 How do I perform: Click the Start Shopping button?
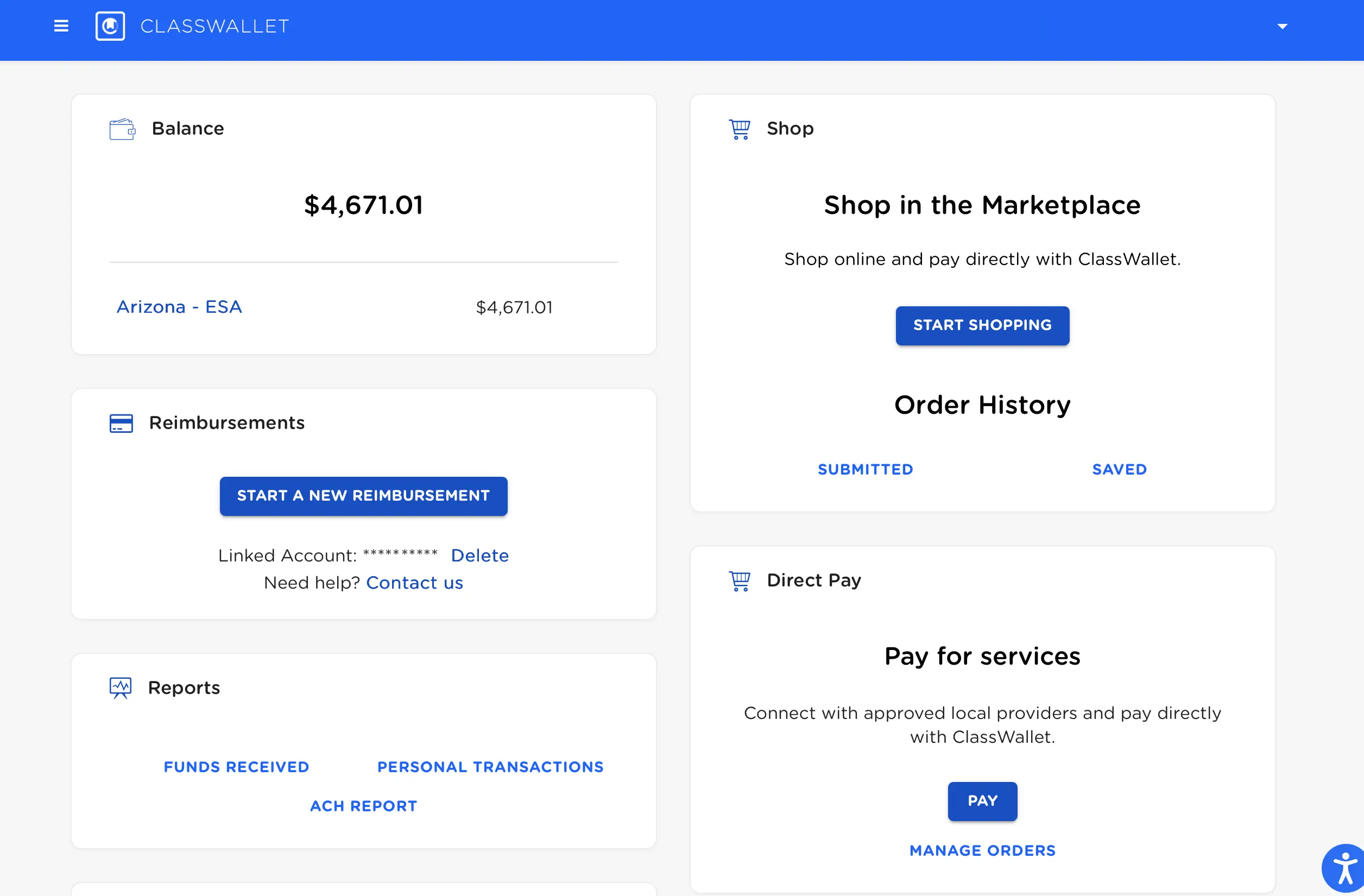pyautogui.click(x=982, y=326)
